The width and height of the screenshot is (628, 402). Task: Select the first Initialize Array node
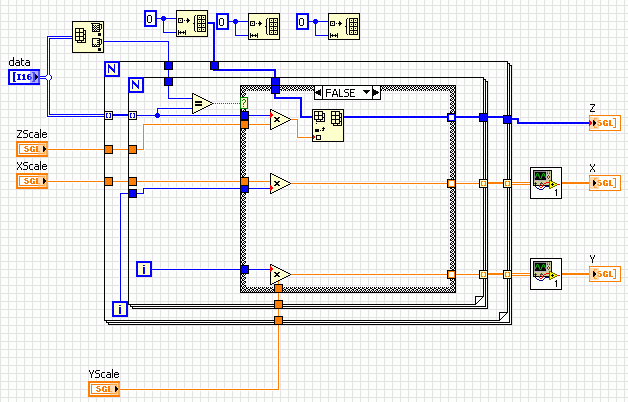(192, 24)
